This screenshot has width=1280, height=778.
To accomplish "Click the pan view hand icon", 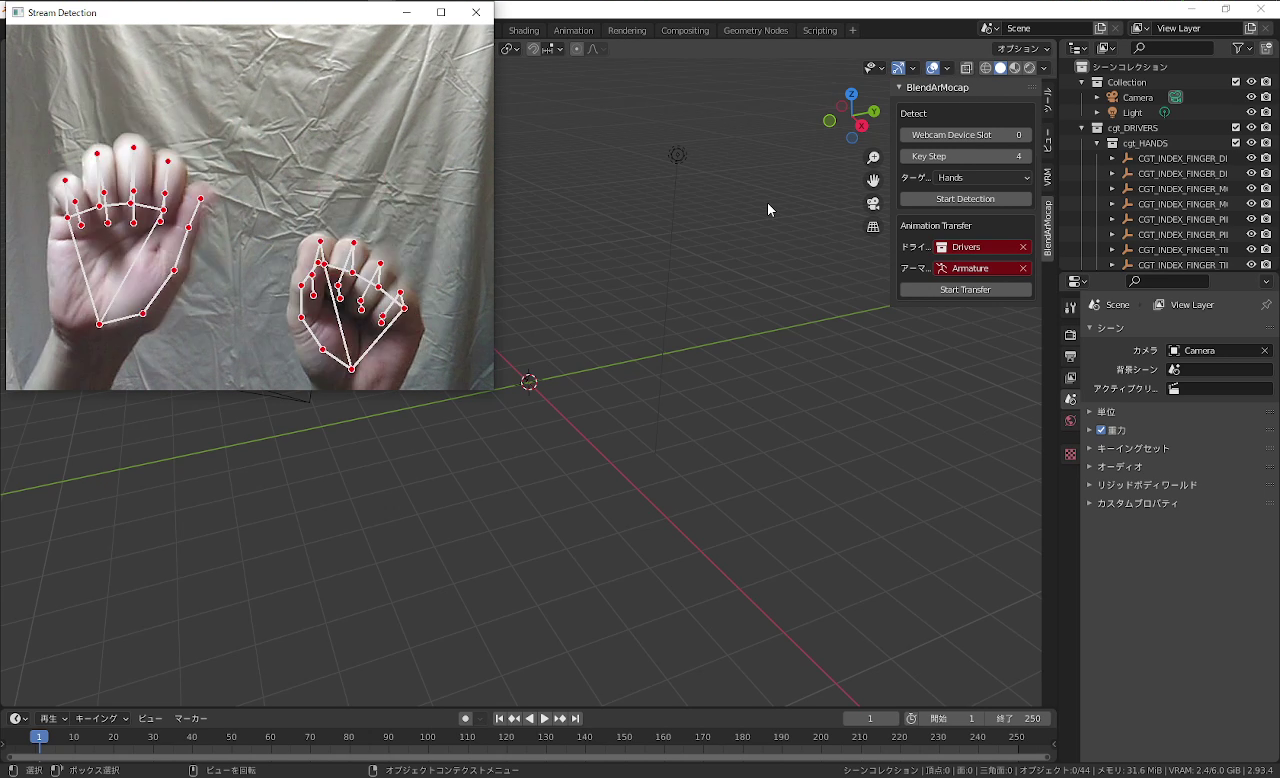I will [873, 181].
